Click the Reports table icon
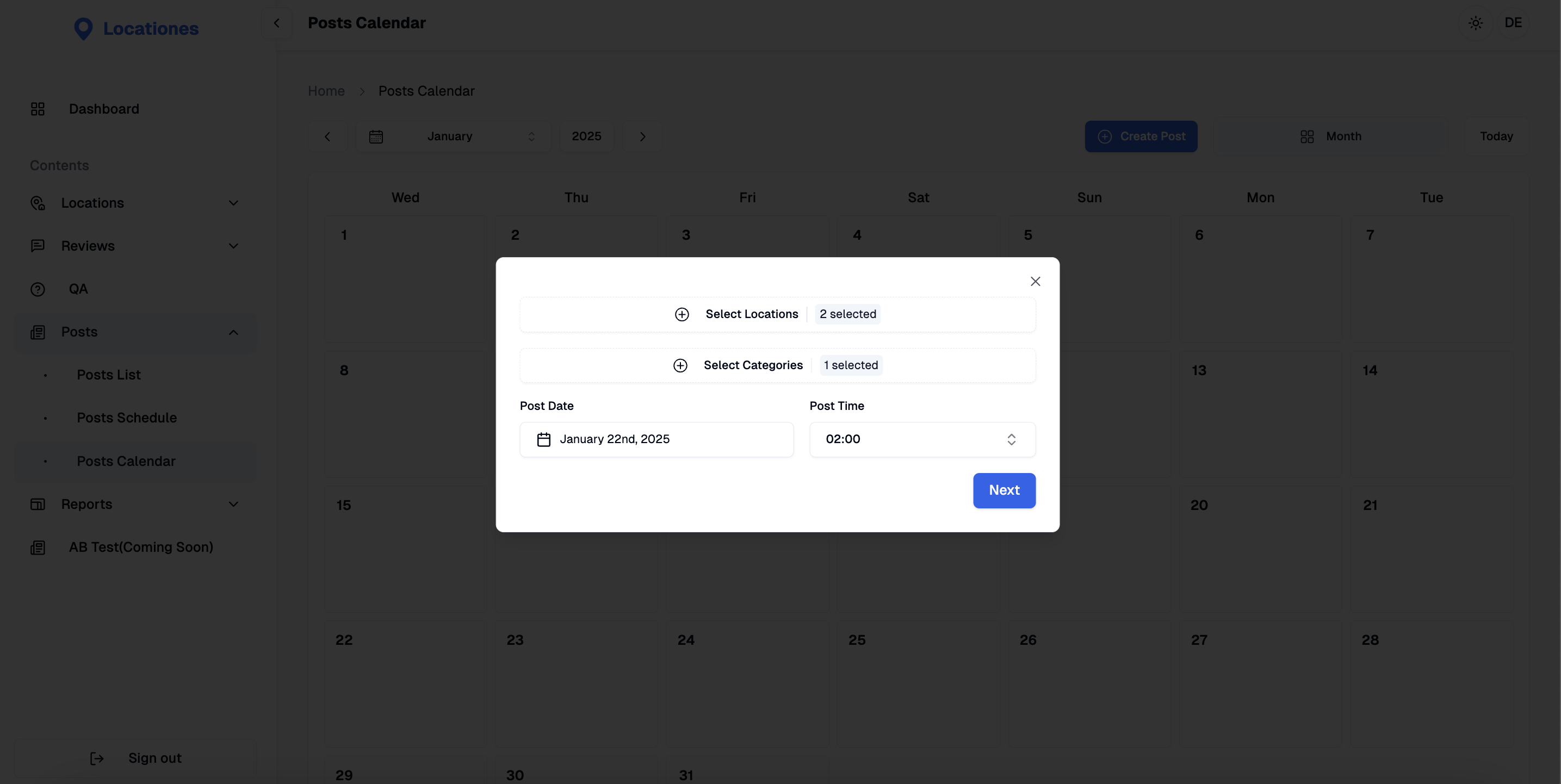Screen dimensions: 1561x784 [38, 504]
